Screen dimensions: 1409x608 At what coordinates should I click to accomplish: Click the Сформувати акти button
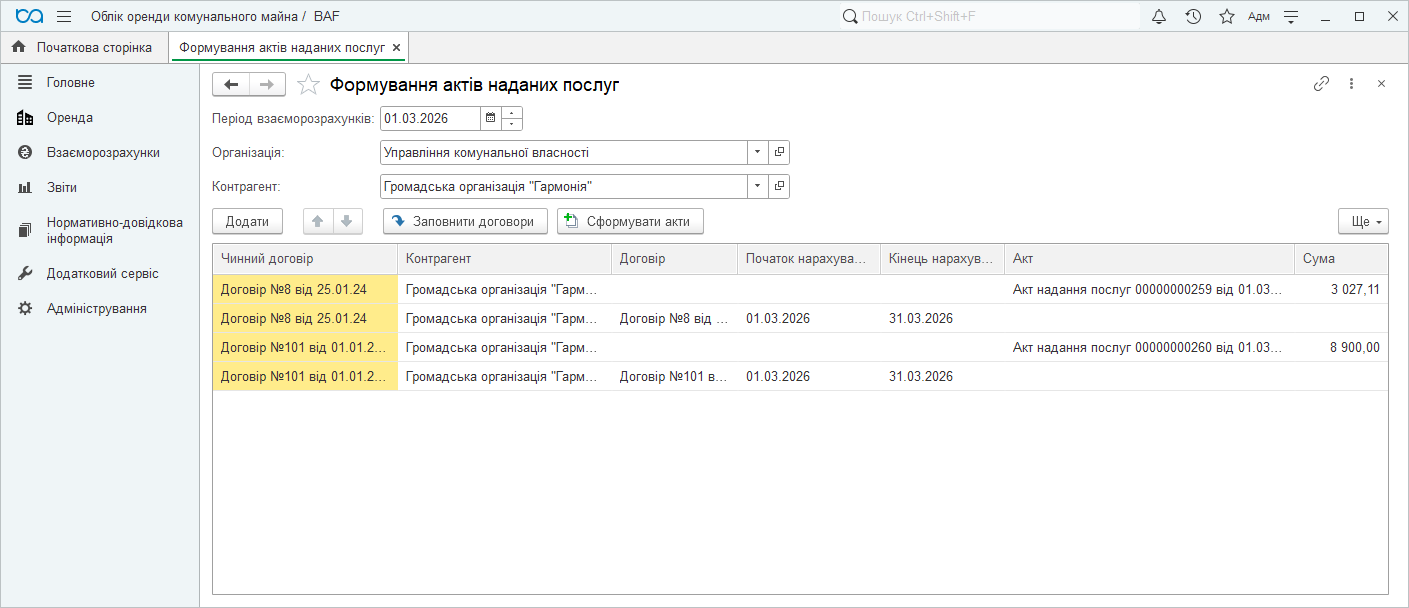point(630,221)
